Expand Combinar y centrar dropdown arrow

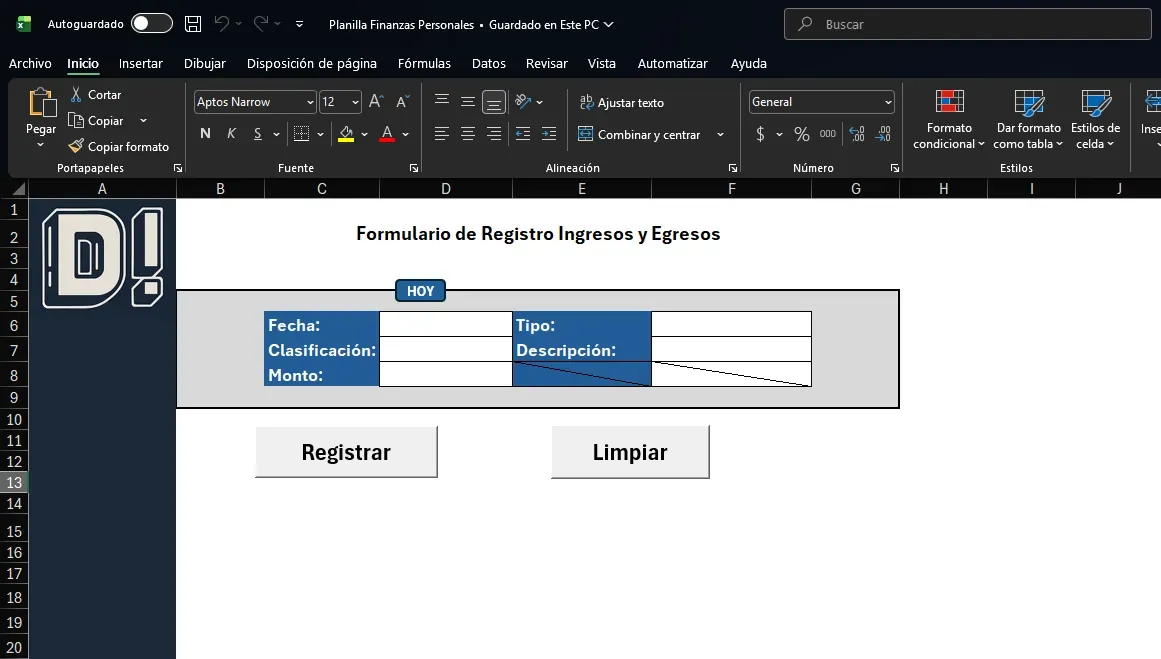[x=720, y=135]
